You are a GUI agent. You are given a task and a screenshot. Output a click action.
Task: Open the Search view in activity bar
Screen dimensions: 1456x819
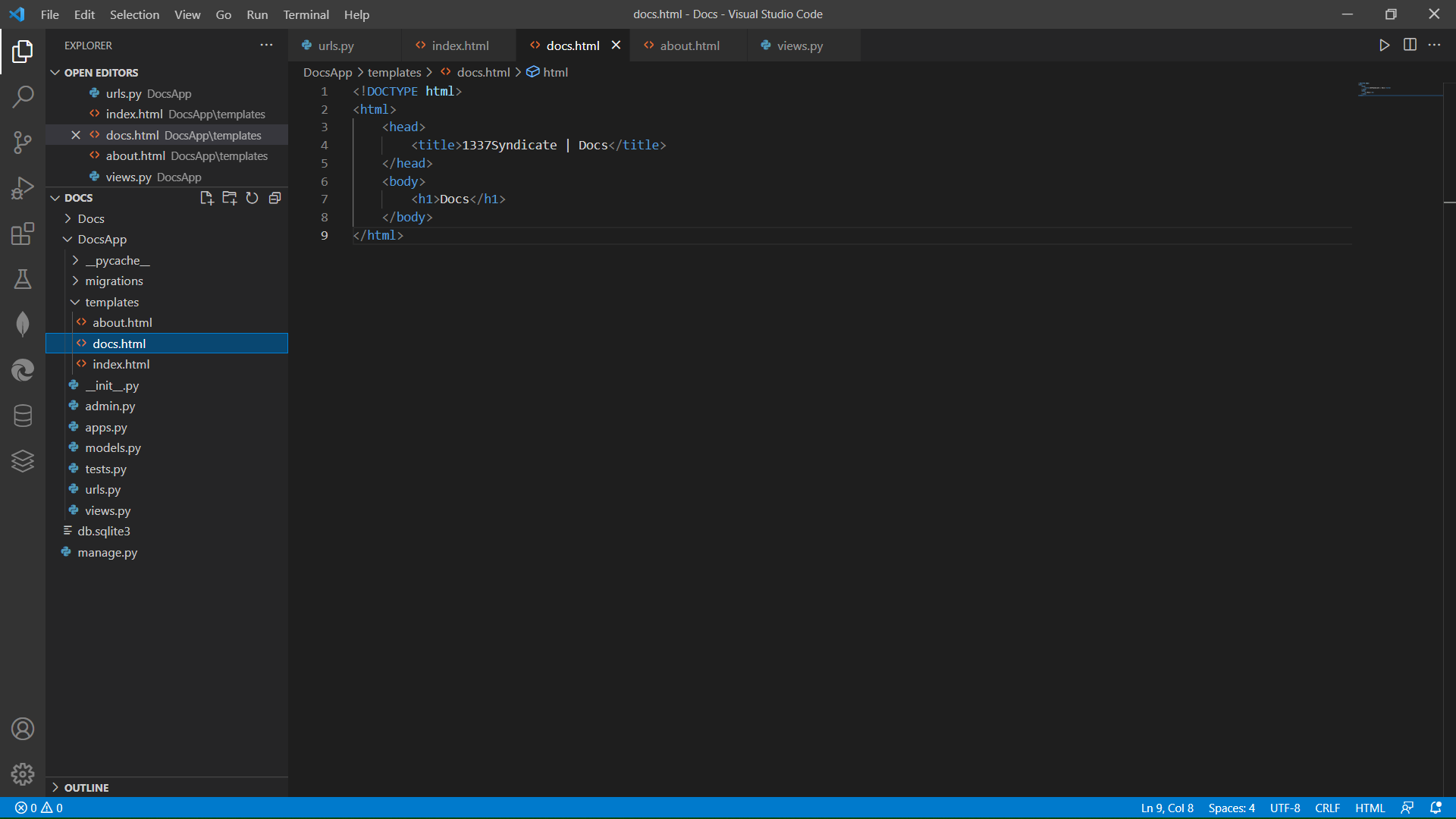click(23, 96)
